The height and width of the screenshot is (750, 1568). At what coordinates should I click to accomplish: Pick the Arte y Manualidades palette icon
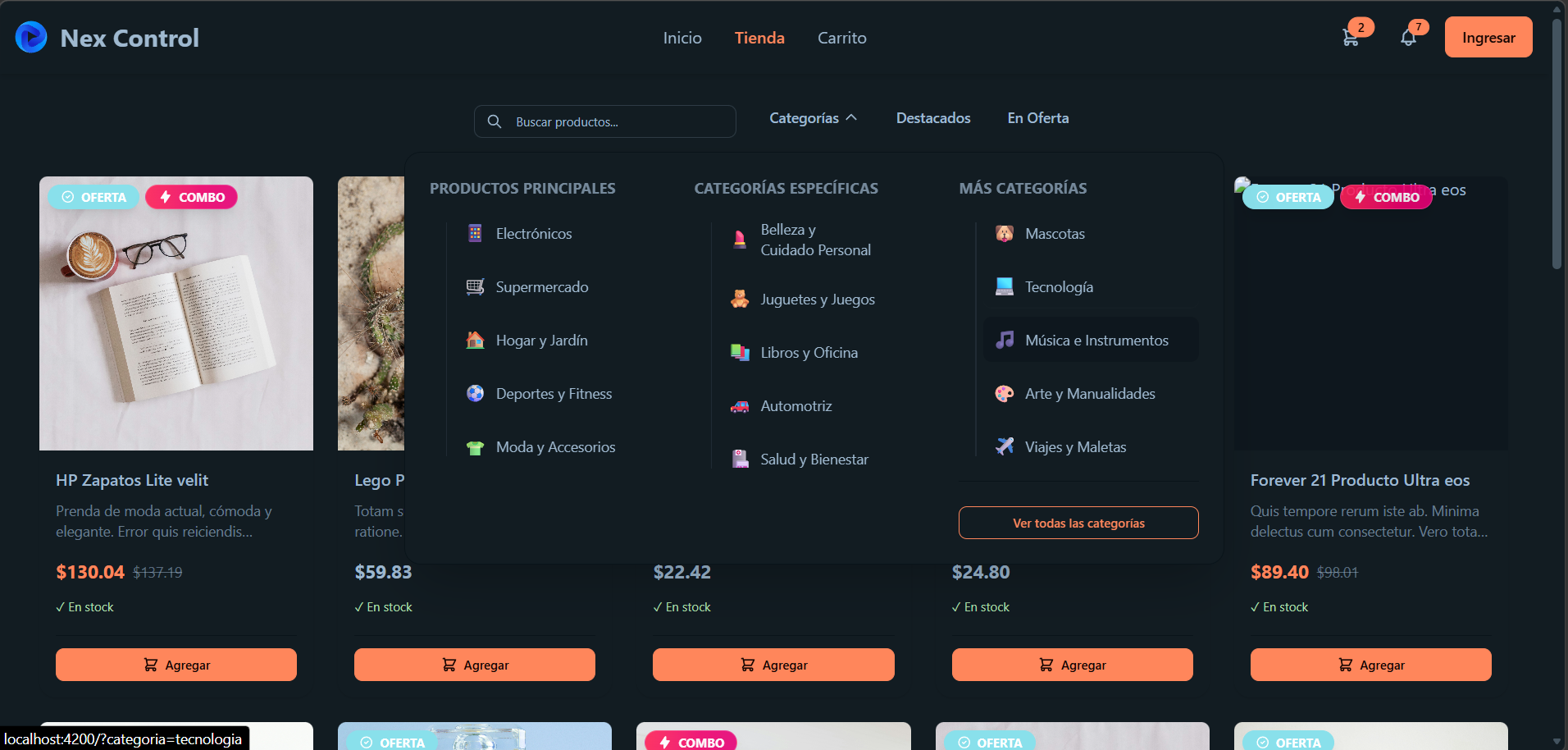click(1004, 394)
